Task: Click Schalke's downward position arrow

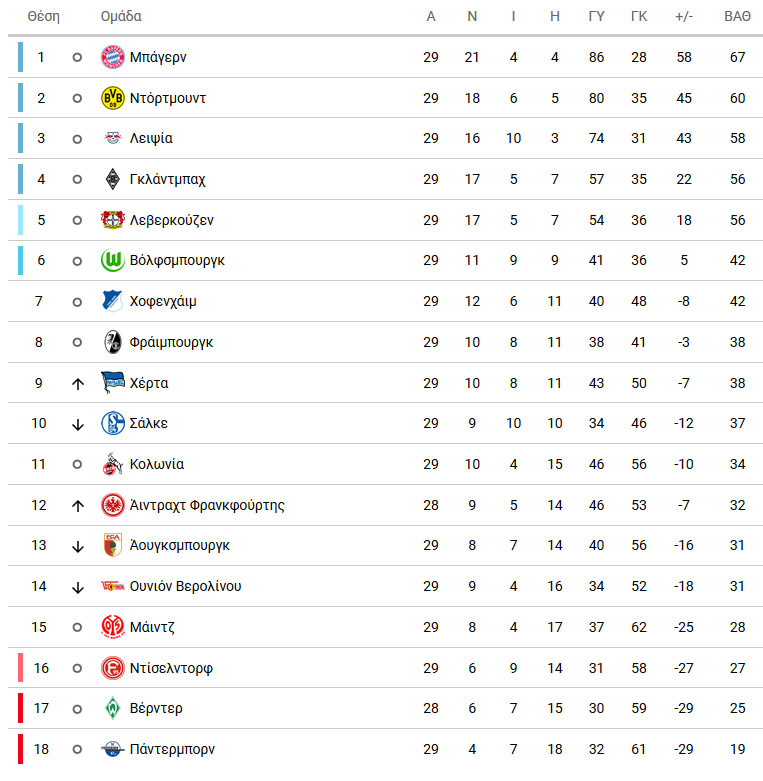Action: click(x=77, y=424)
